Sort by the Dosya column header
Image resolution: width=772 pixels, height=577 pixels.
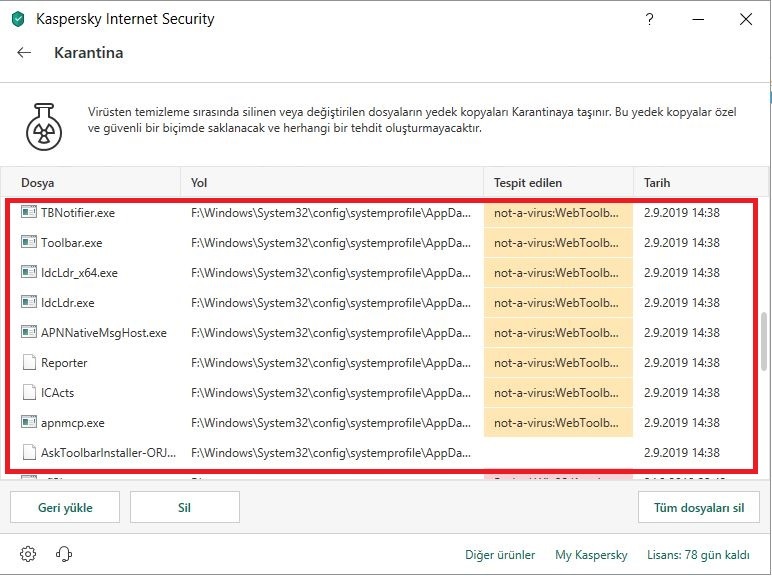(x=38, y=183)
